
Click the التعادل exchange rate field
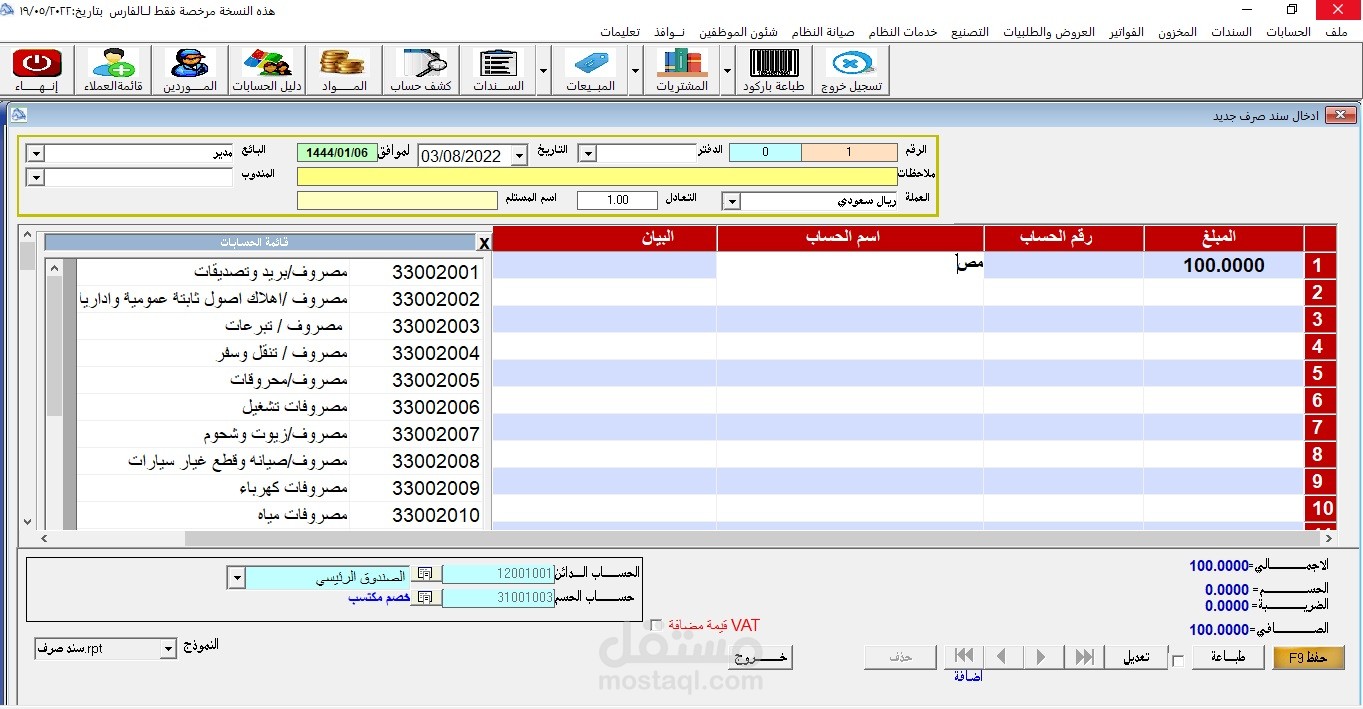click(x=617, y=200)
